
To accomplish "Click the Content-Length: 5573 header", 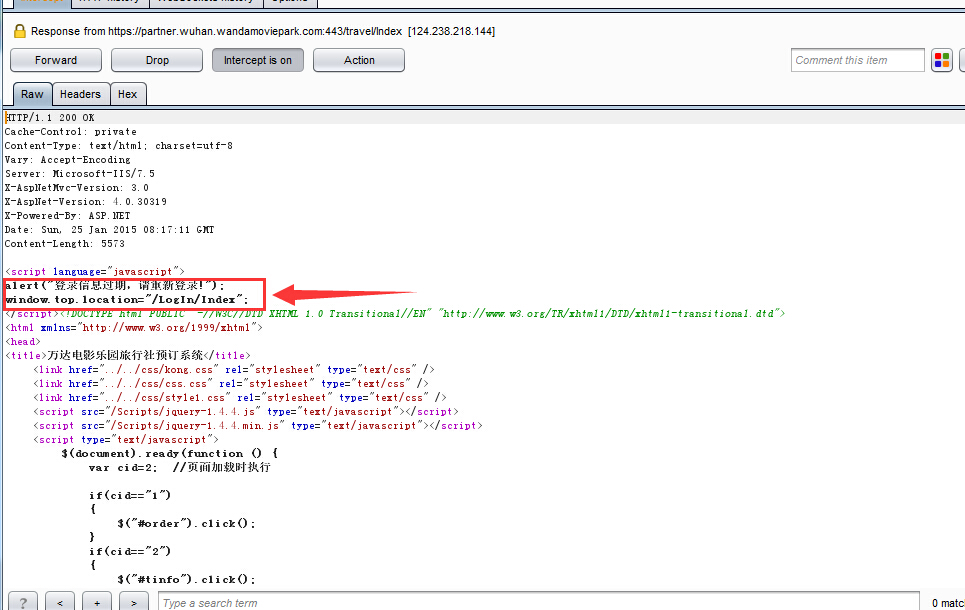I will pyautogui.click(x=65, y=244).
